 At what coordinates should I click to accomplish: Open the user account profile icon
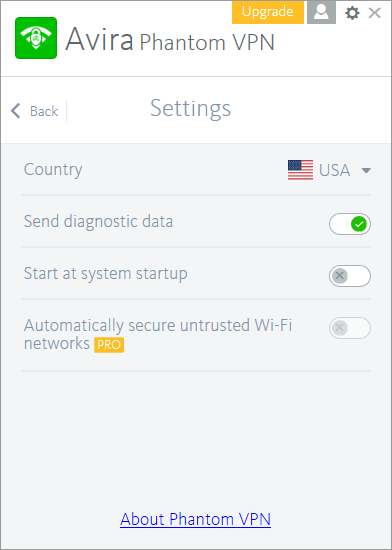click(321, 12)
